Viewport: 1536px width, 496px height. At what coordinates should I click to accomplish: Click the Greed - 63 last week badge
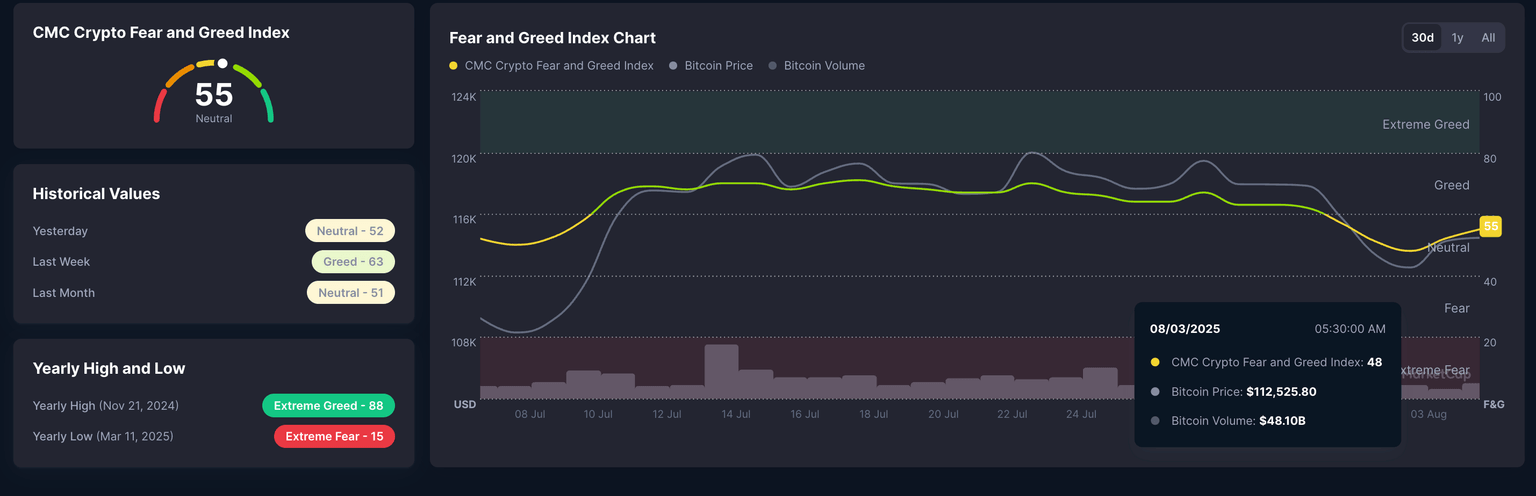tap(353, 262)
